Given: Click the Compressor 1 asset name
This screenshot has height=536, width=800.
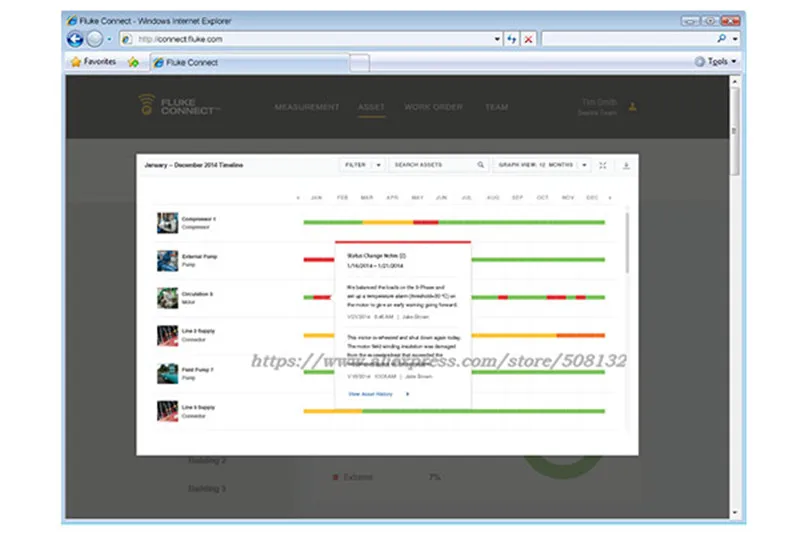Looking at the screenshot, I should (x=198, y=219).
